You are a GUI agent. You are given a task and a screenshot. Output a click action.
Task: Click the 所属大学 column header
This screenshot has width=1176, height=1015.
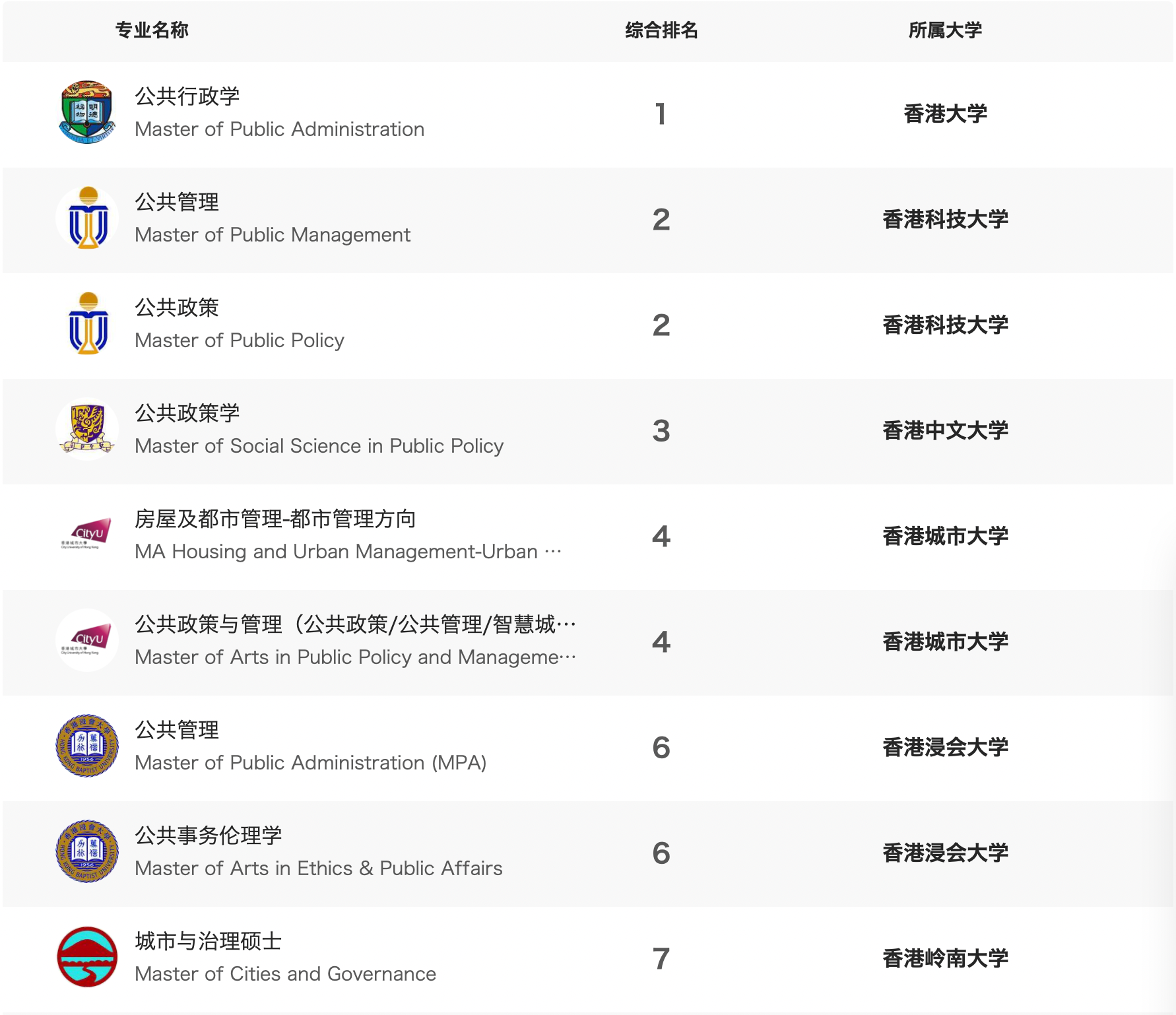945,30
